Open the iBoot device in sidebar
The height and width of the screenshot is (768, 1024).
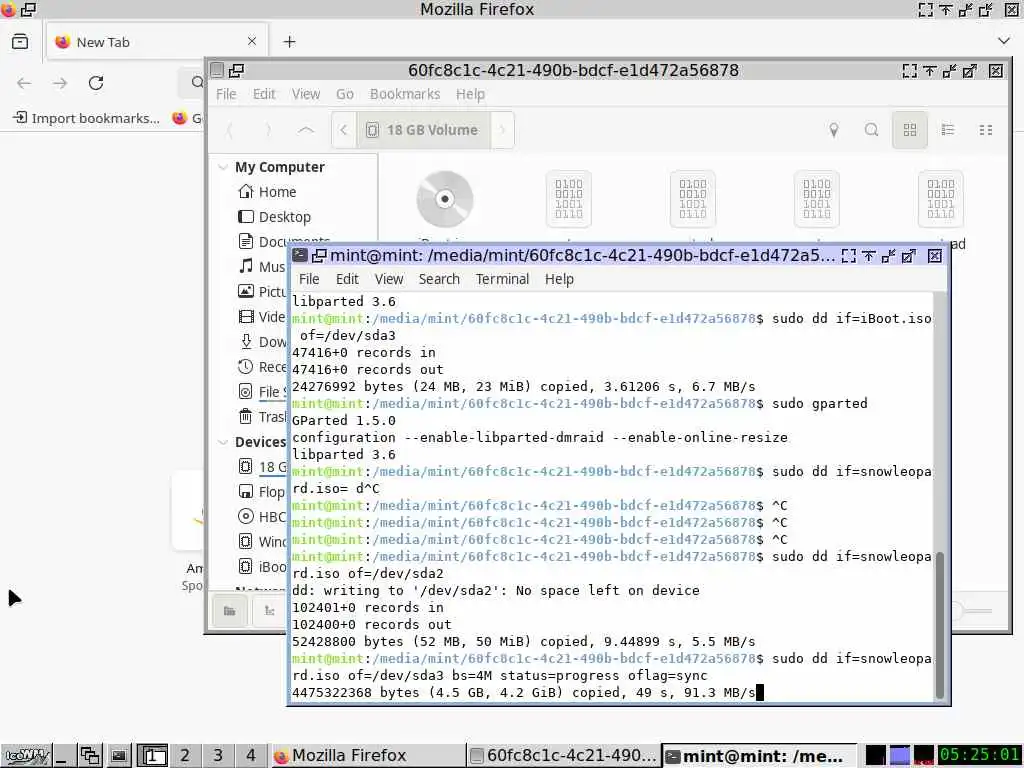click(x=263, y=566)
